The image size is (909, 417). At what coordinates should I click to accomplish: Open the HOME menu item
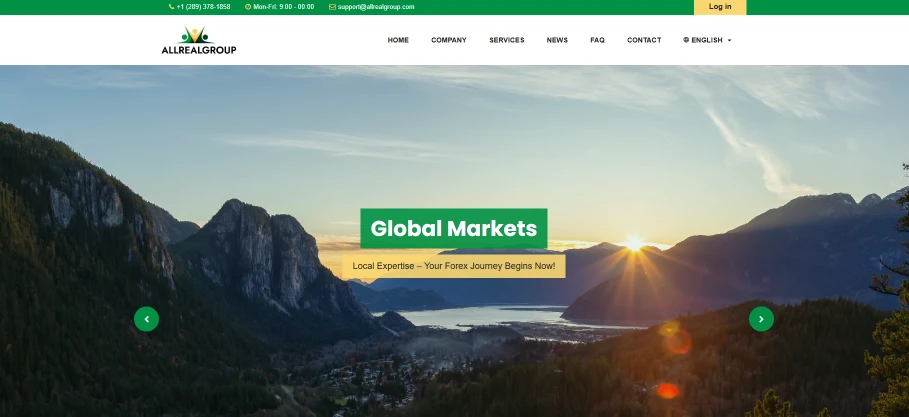398,40
